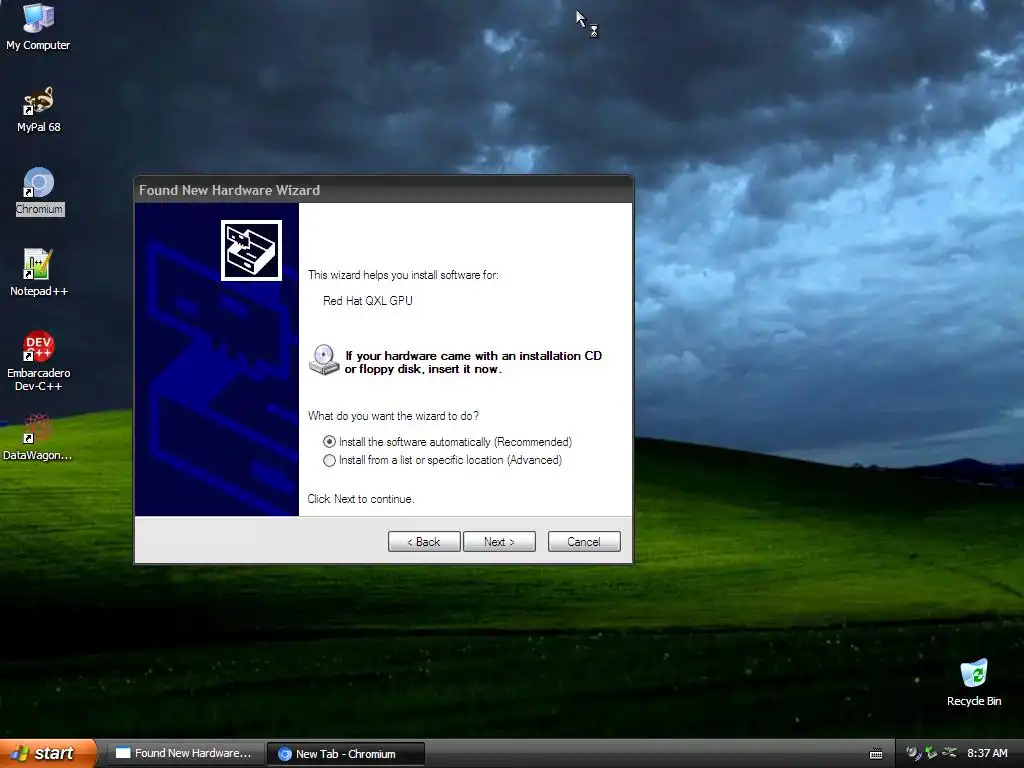Click the network connection tray icon

[950, 753]
